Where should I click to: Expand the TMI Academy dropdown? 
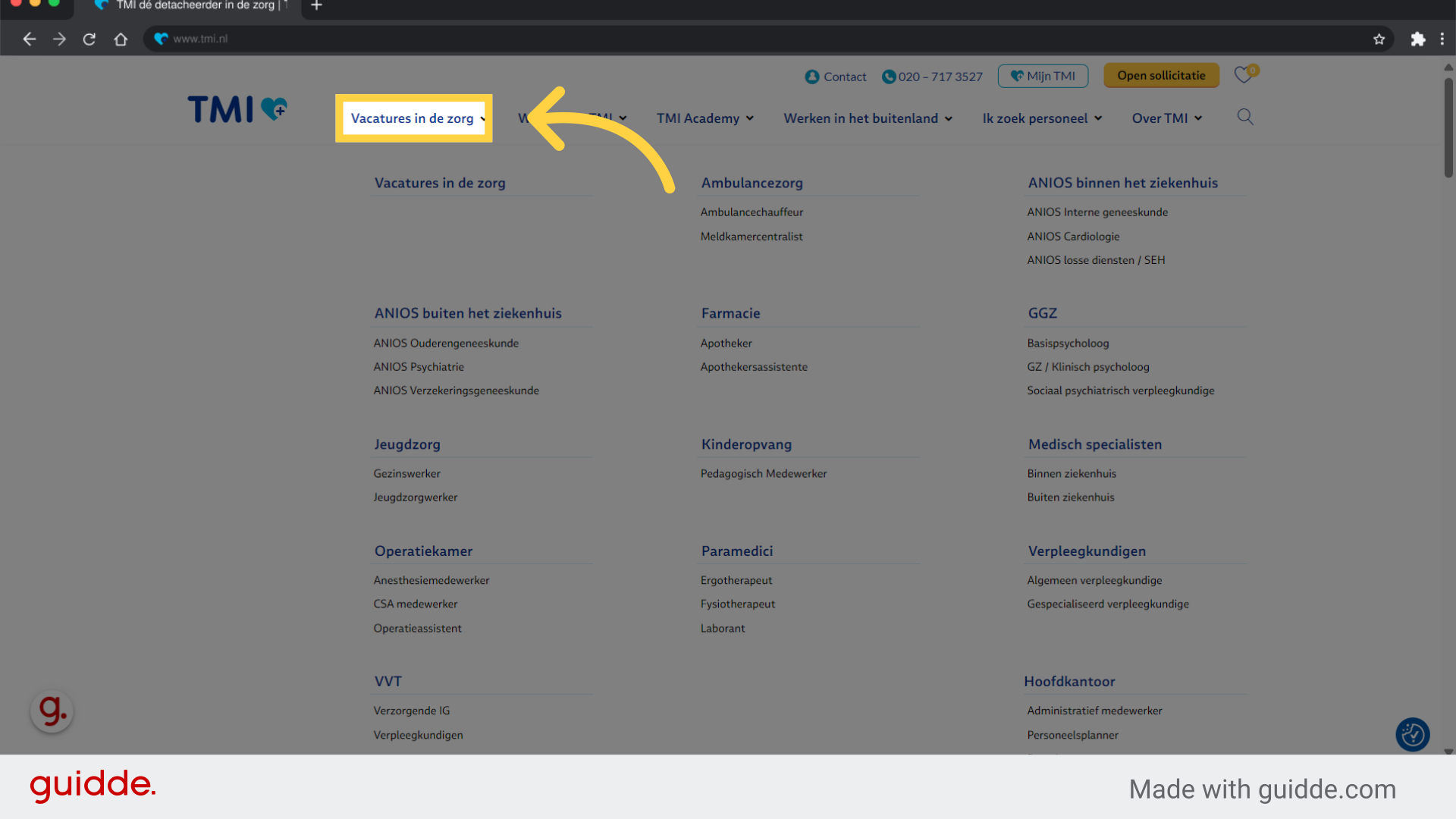(x=705, y=118)
